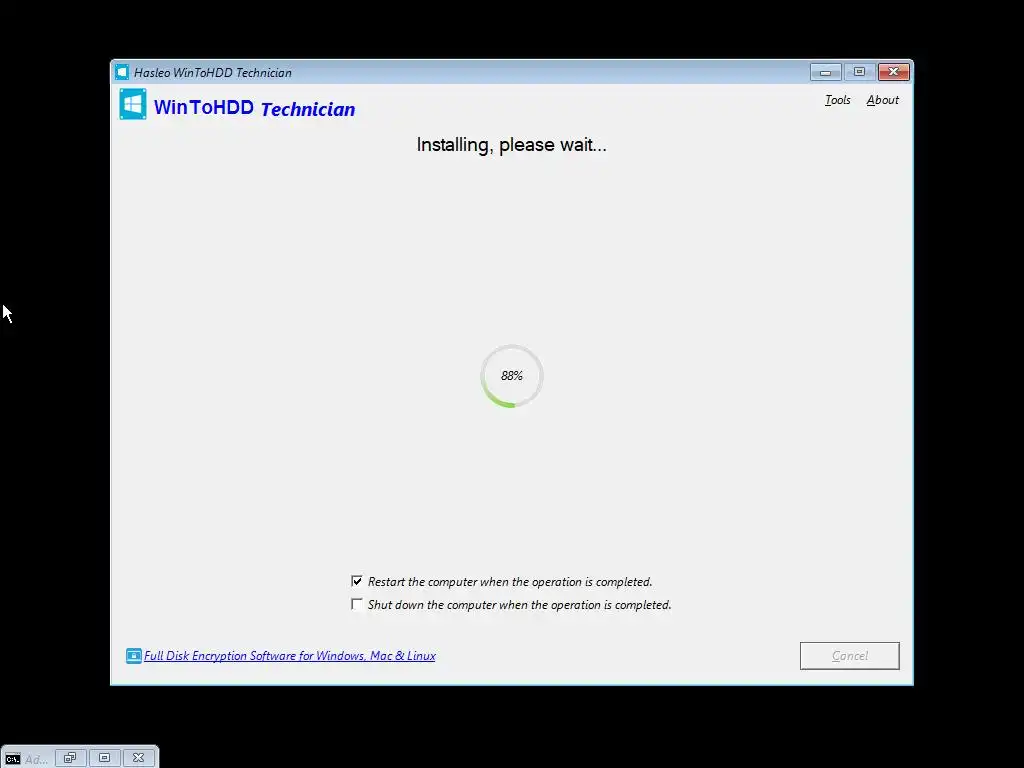Minimize the Hasleo WinToHDD window
Screen dimensions: 1024x768
[825, 72]
